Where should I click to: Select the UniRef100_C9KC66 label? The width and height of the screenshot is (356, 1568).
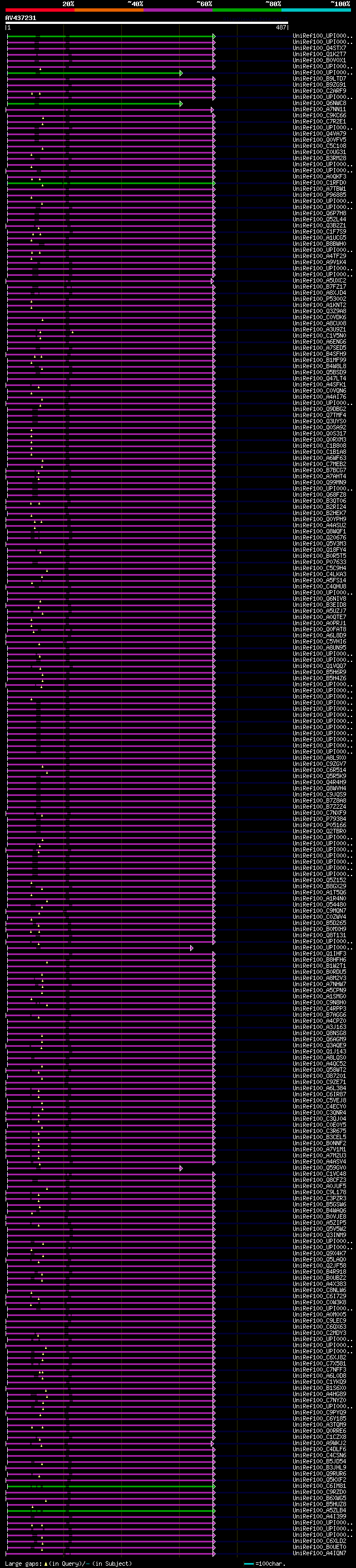(x=319, y=116)
